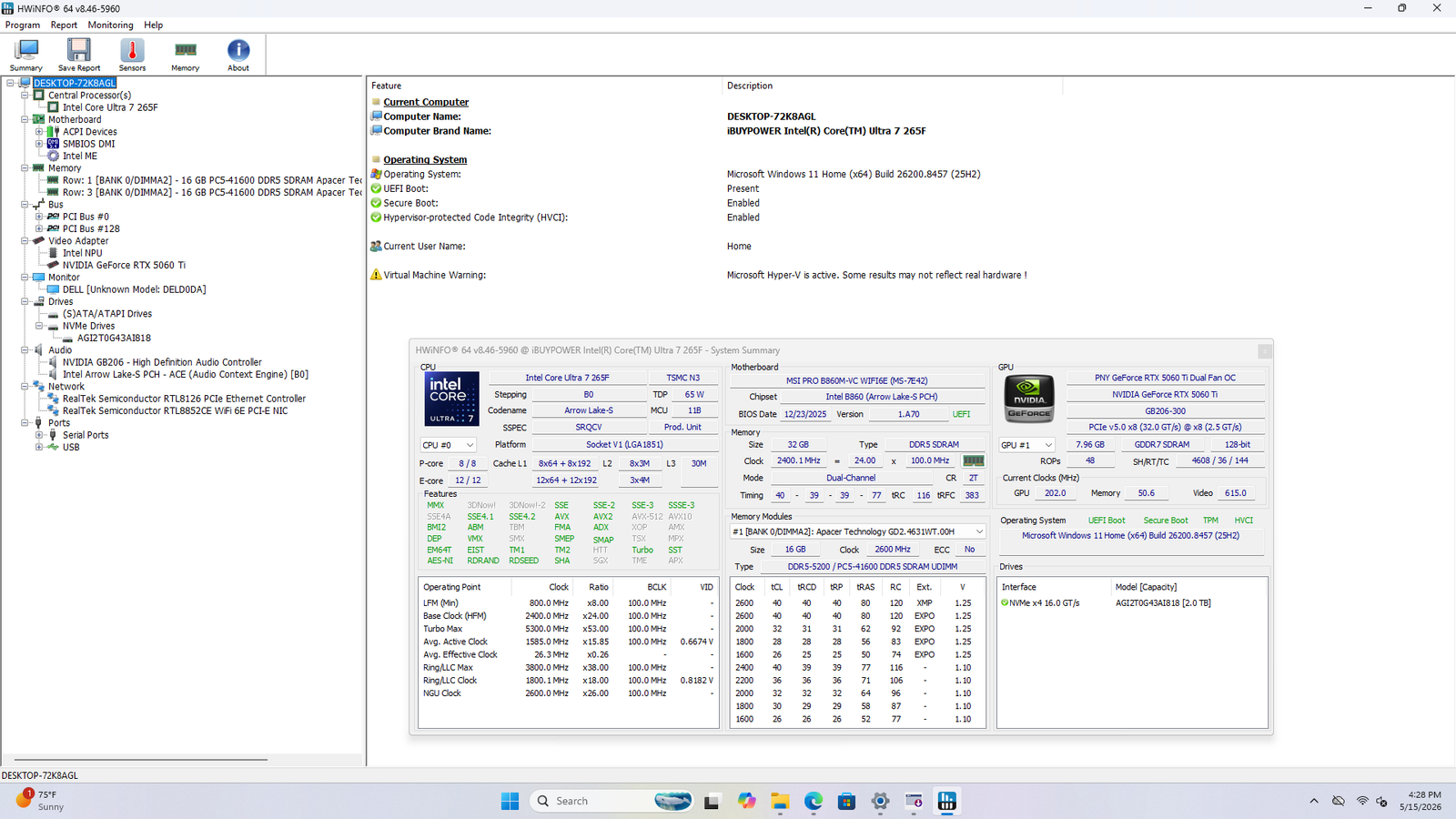Open the CPU #0 selector dropdown
The image size is (1456, 819).
(448, 445)
